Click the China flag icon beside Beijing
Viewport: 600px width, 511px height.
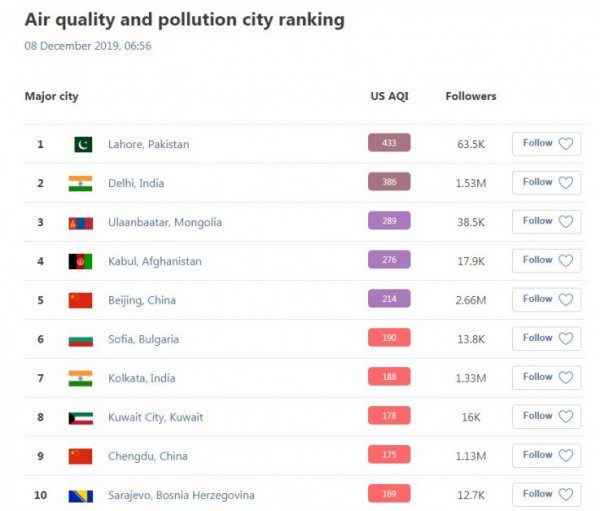tap(80, 300)
